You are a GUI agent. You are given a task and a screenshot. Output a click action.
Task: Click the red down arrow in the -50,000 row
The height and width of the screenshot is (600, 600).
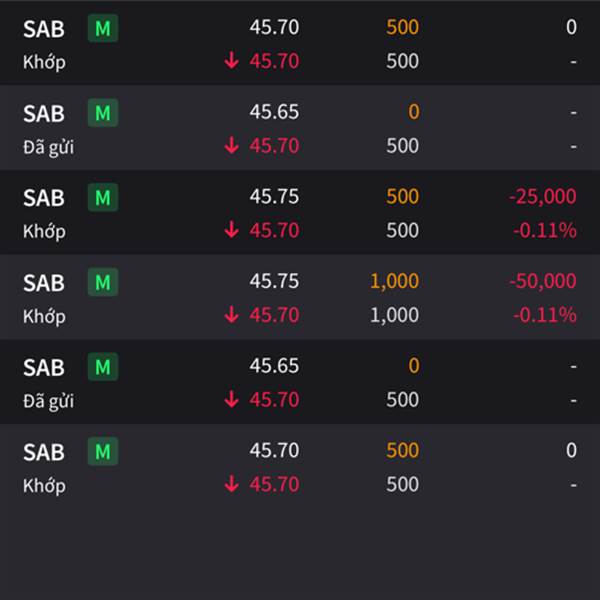[x=232, y=315]
